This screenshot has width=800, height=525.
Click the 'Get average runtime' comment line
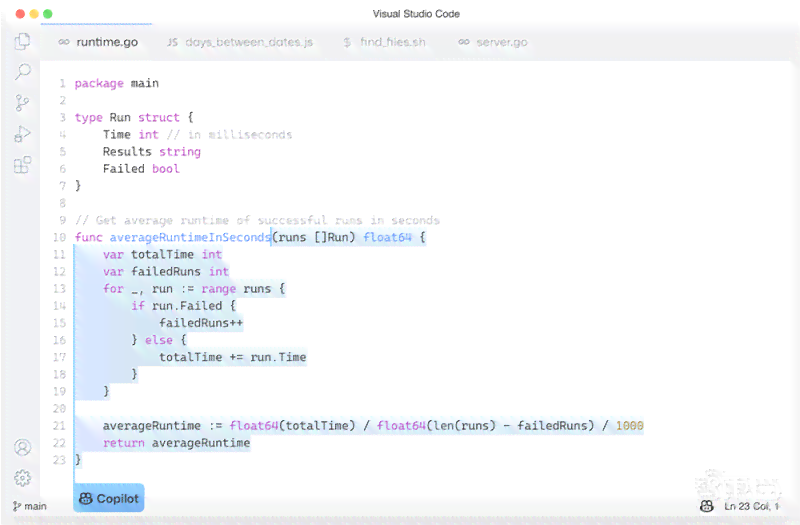tap(257, 220)
